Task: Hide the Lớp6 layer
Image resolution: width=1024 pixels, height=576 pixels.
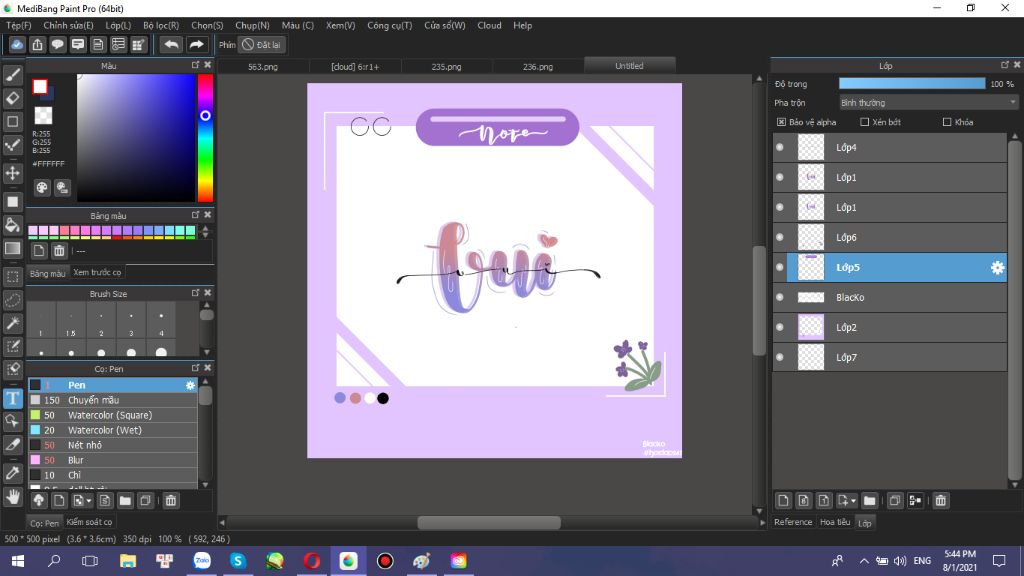Action: (780, 237)
